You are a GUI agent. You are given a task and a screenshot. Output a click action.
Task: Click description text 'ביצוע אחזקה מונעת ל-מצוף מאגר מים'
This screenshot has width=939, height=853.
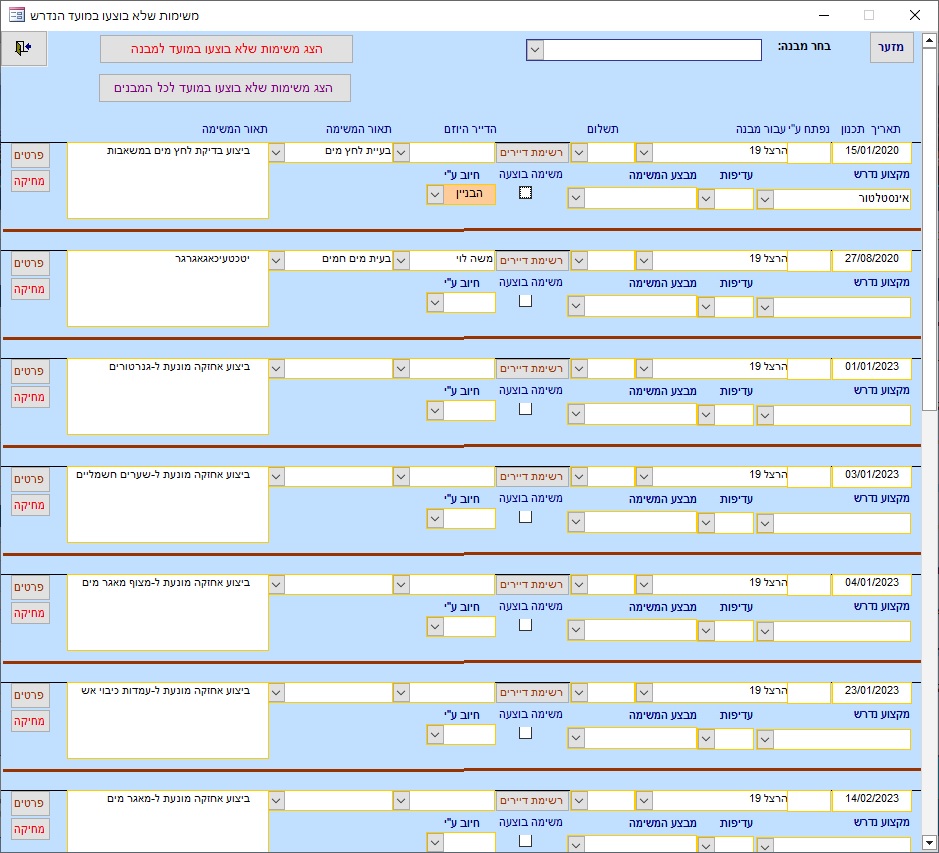pyautogui.click(x=166, y=583)
